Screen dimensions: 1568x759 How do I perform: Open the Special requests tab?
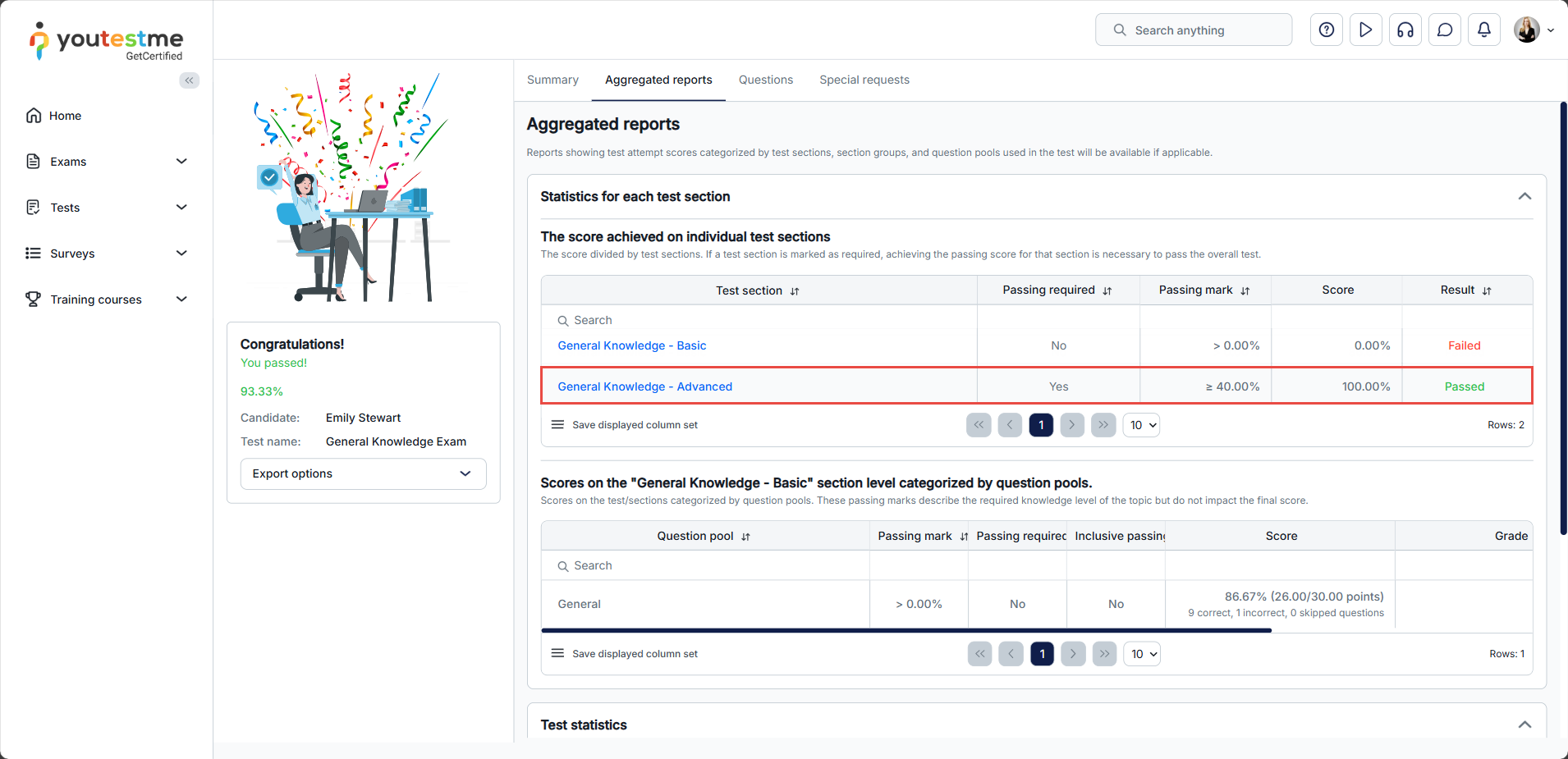(x=864, y=80)
